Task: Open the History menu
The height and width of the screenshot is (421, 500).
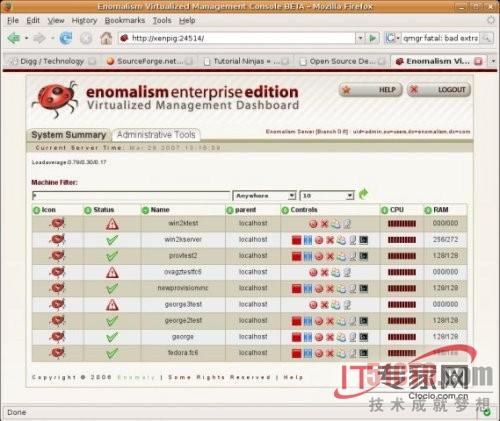Action: (84, 21)
